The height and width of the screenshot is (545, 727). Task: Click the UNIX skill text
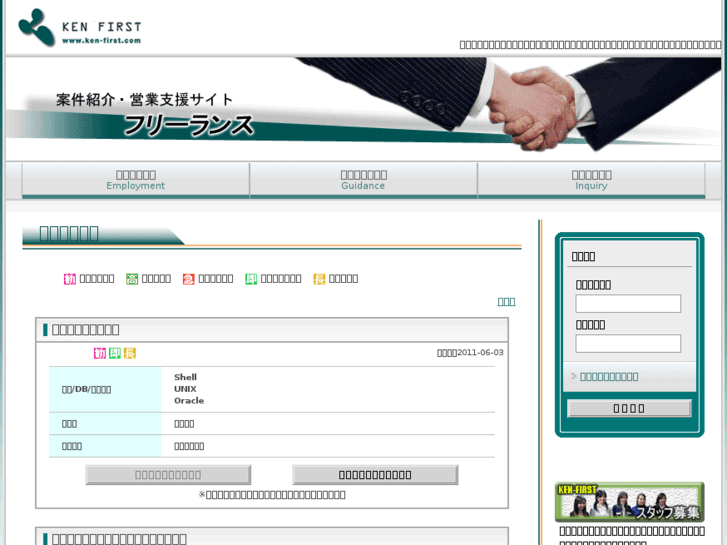pos(185,389)
